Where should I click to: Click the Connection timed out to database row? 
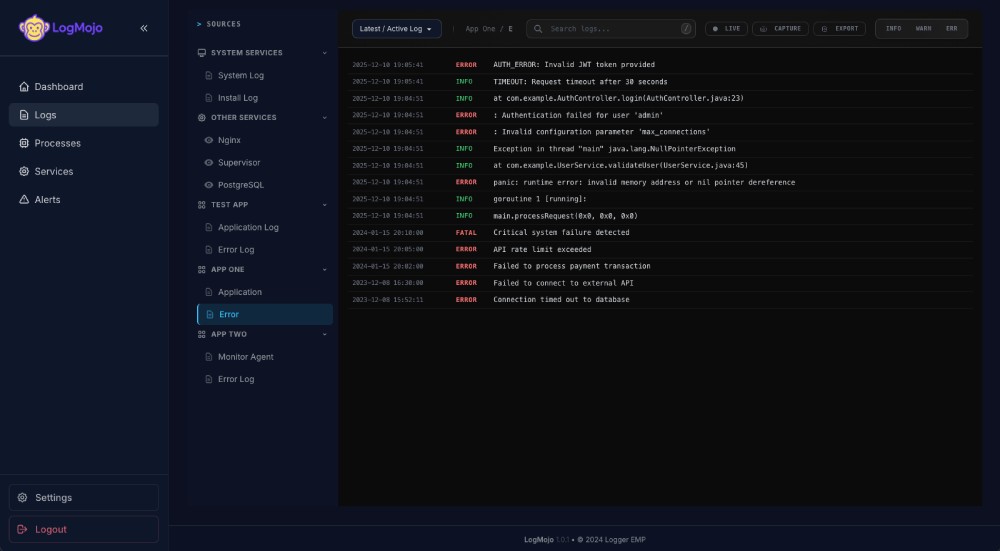coord(660,300)
